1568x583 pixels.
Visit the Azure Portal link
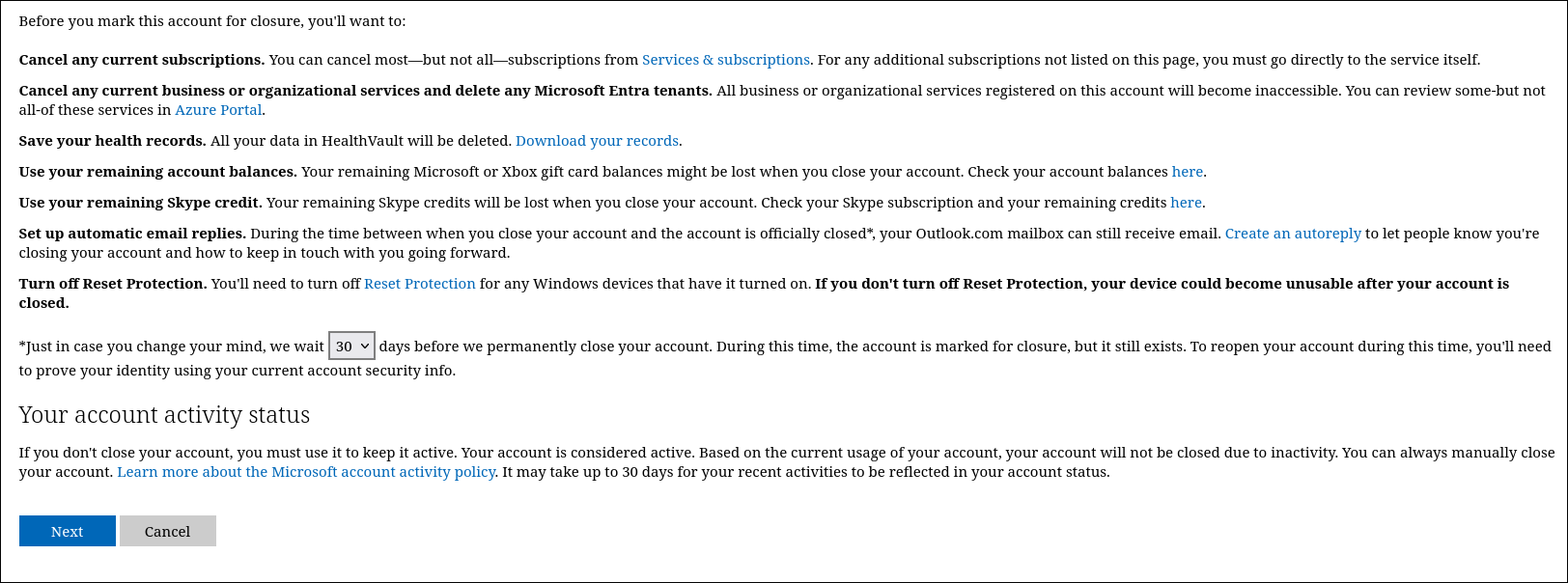coord(218,110)
